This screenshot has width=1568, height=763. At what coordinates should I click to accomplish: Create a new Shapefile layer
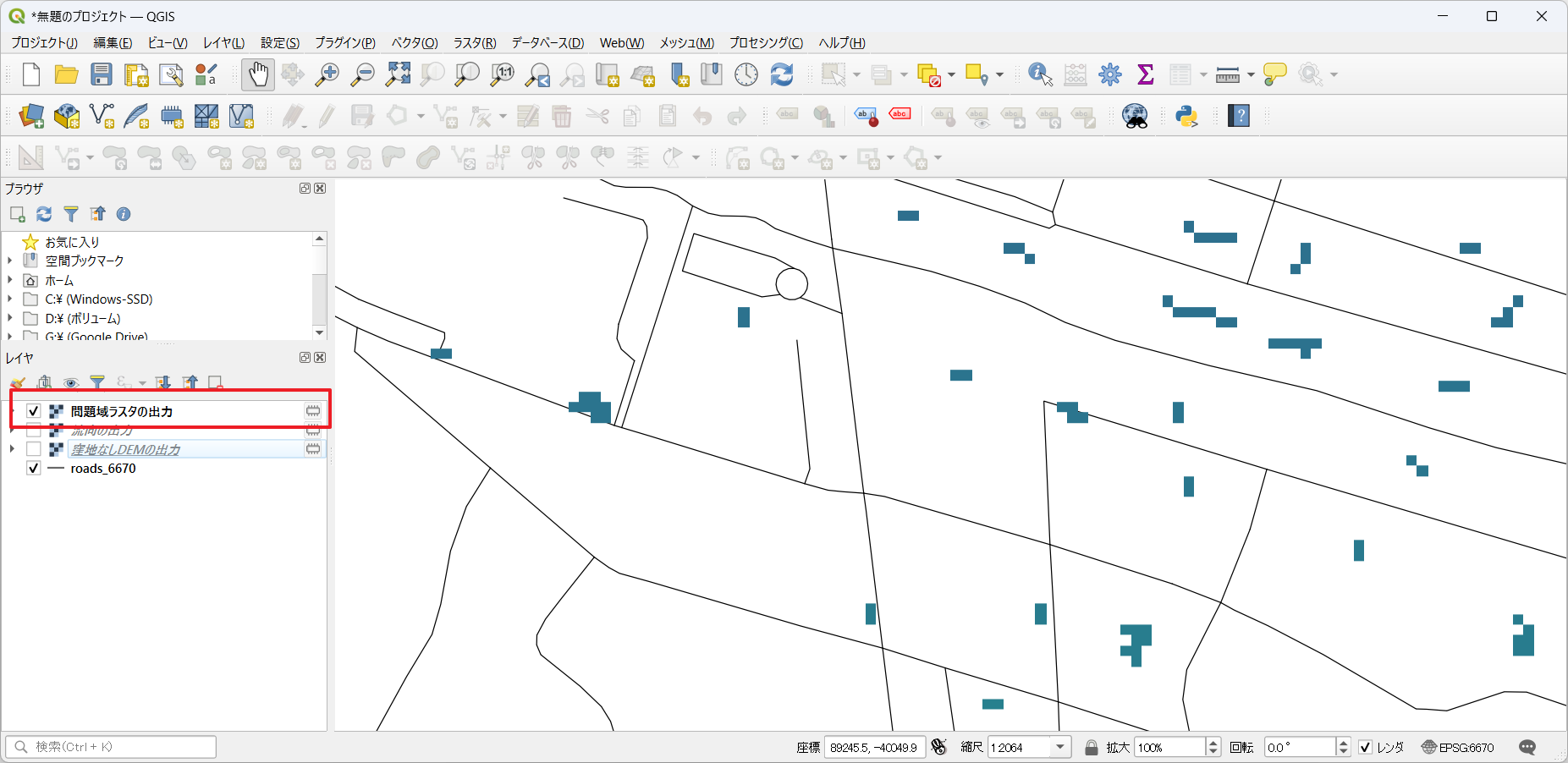(102, 115)
